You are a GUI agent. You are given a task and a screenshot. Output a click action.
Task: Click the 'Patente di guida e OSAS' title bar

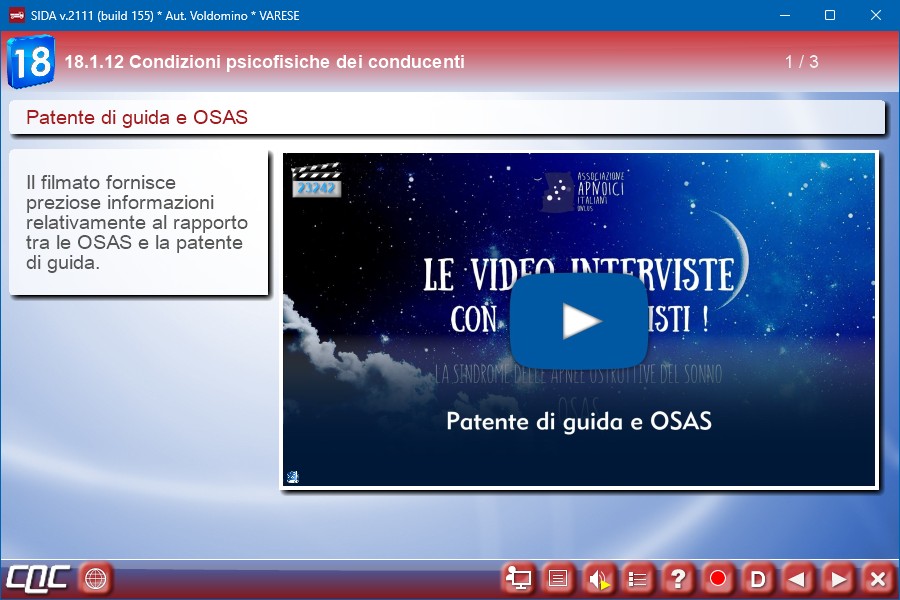pyautogui.click(x=446, y=118)
